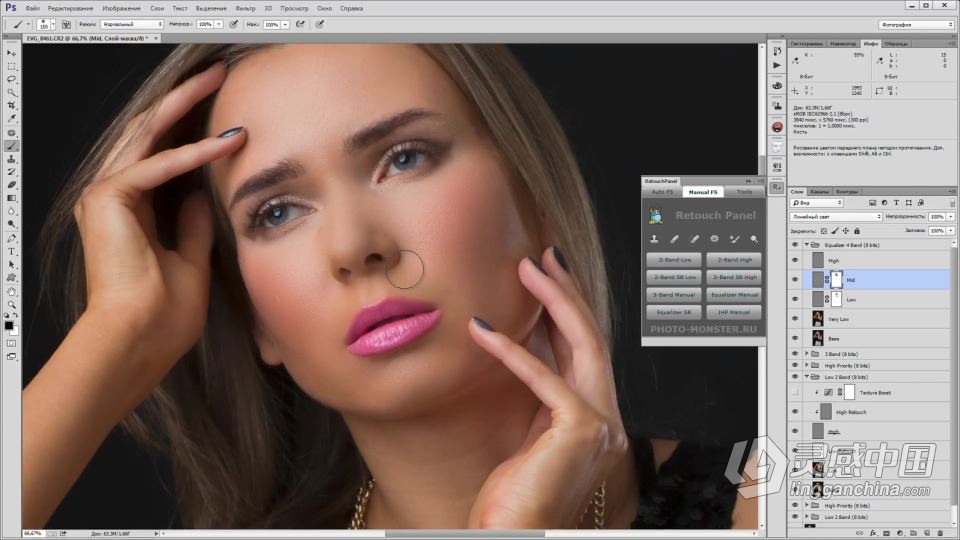This screenshot has height=540, width=960.
Task: Click the patch icon in Retouch Panel
Action: tap(714, 239)
